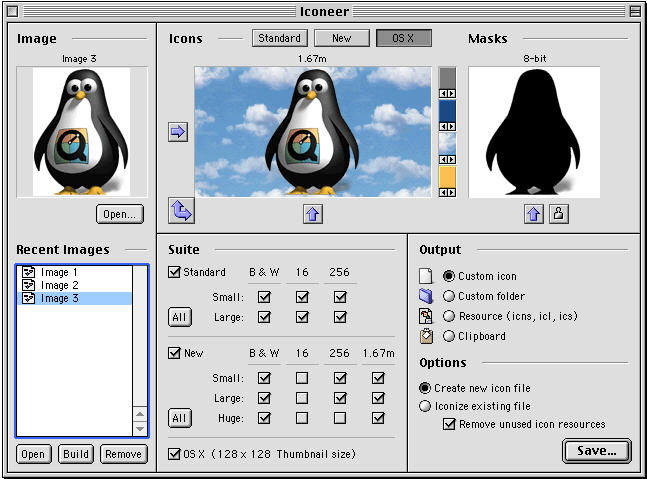The width and height of the screenshot is (647, 479).
Task: Click the up arrow below icon preview
Action: (313, 214)
